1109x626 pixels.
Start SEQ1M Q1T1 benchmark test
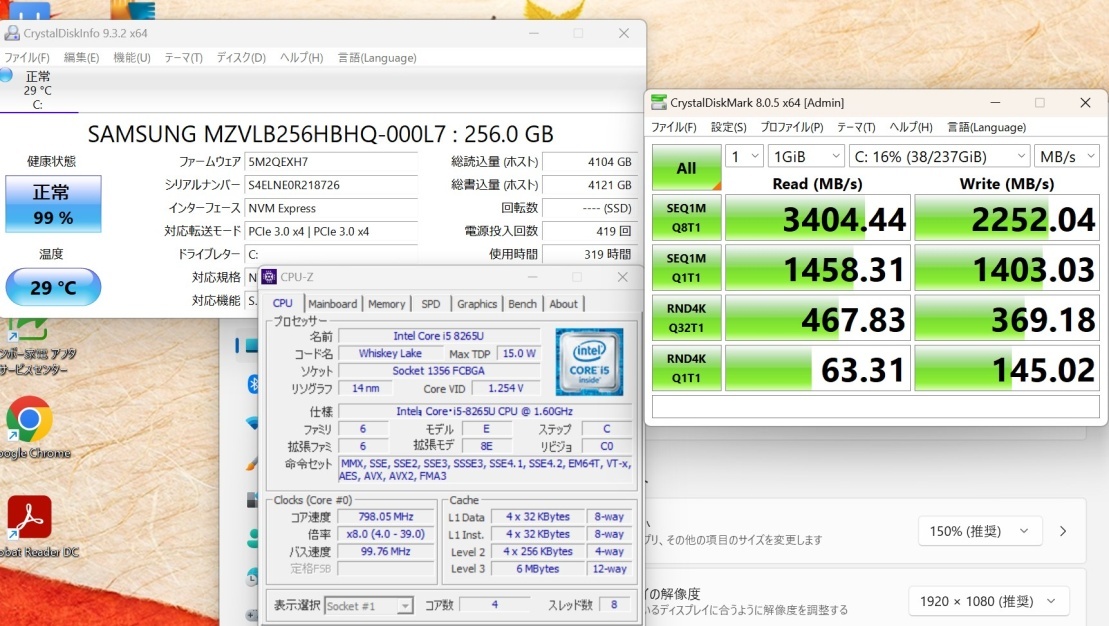tap(686, 268)
